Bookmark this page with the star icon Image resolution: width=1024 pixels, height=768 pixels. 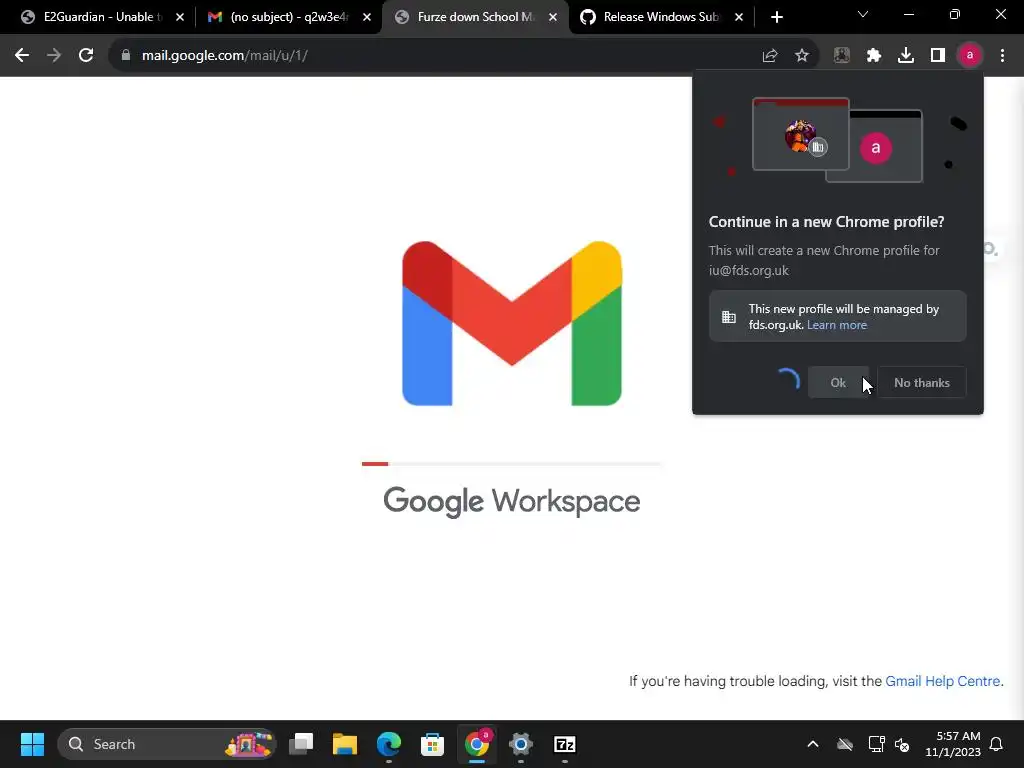tap(802, 56)
